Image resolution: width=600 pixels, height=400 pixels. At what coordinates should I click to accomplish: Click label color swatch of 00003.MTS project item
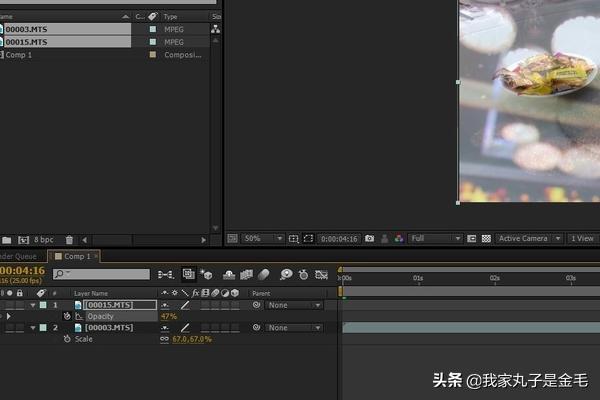[x=153, y=29]
